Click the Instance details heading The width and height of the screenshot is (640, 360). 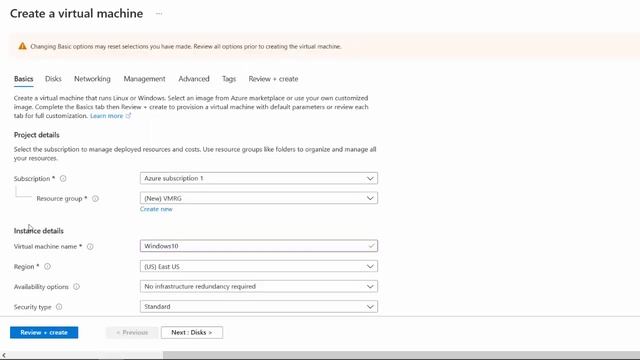(x=39, y=231)
